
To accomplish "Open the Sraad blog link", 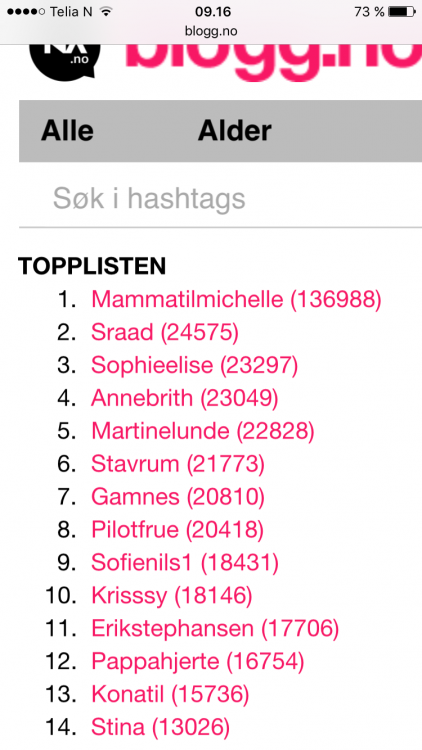I will 165,332.
